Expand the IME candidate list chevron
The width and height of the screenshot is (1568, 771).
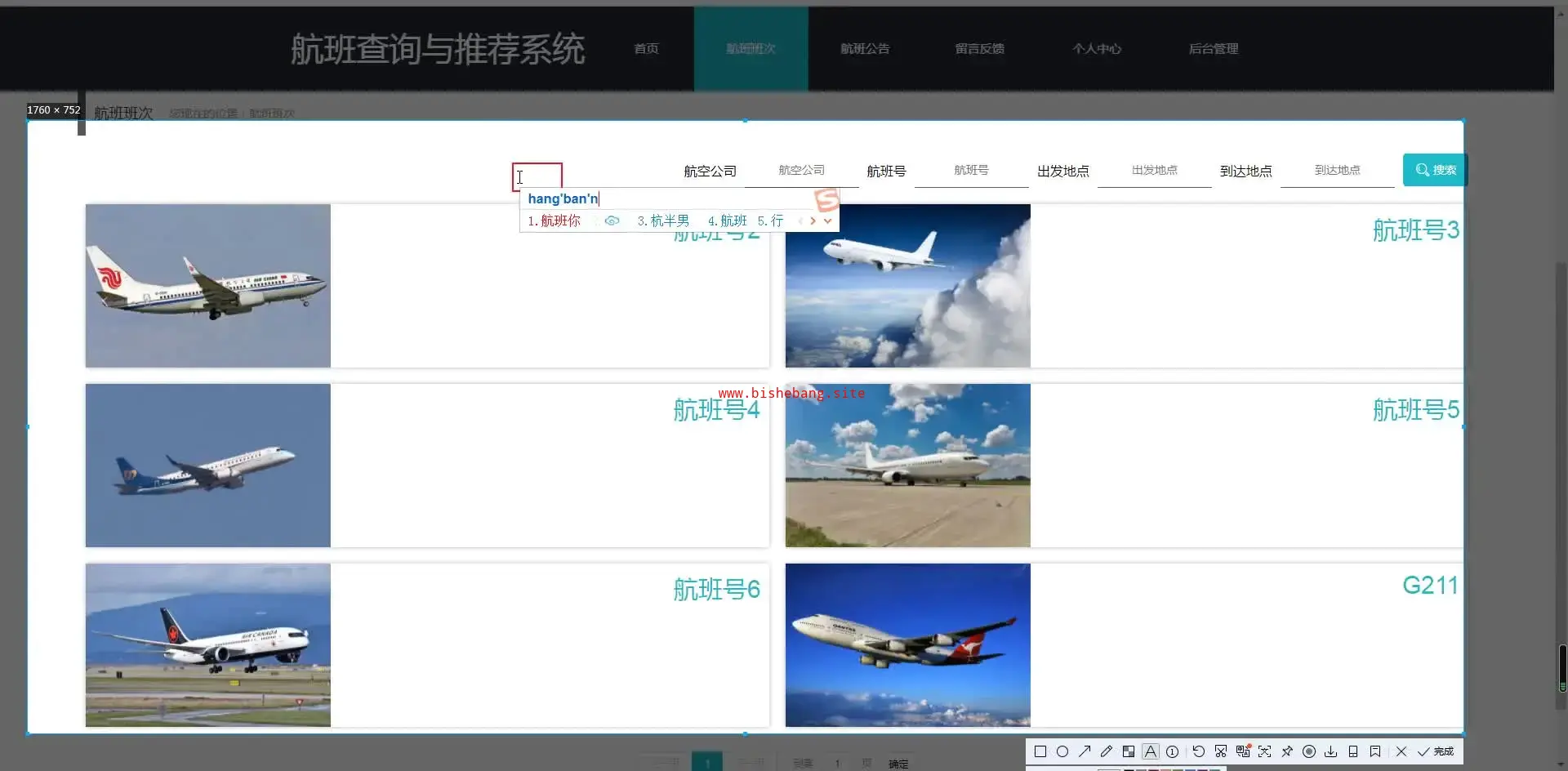pos(827,221)
